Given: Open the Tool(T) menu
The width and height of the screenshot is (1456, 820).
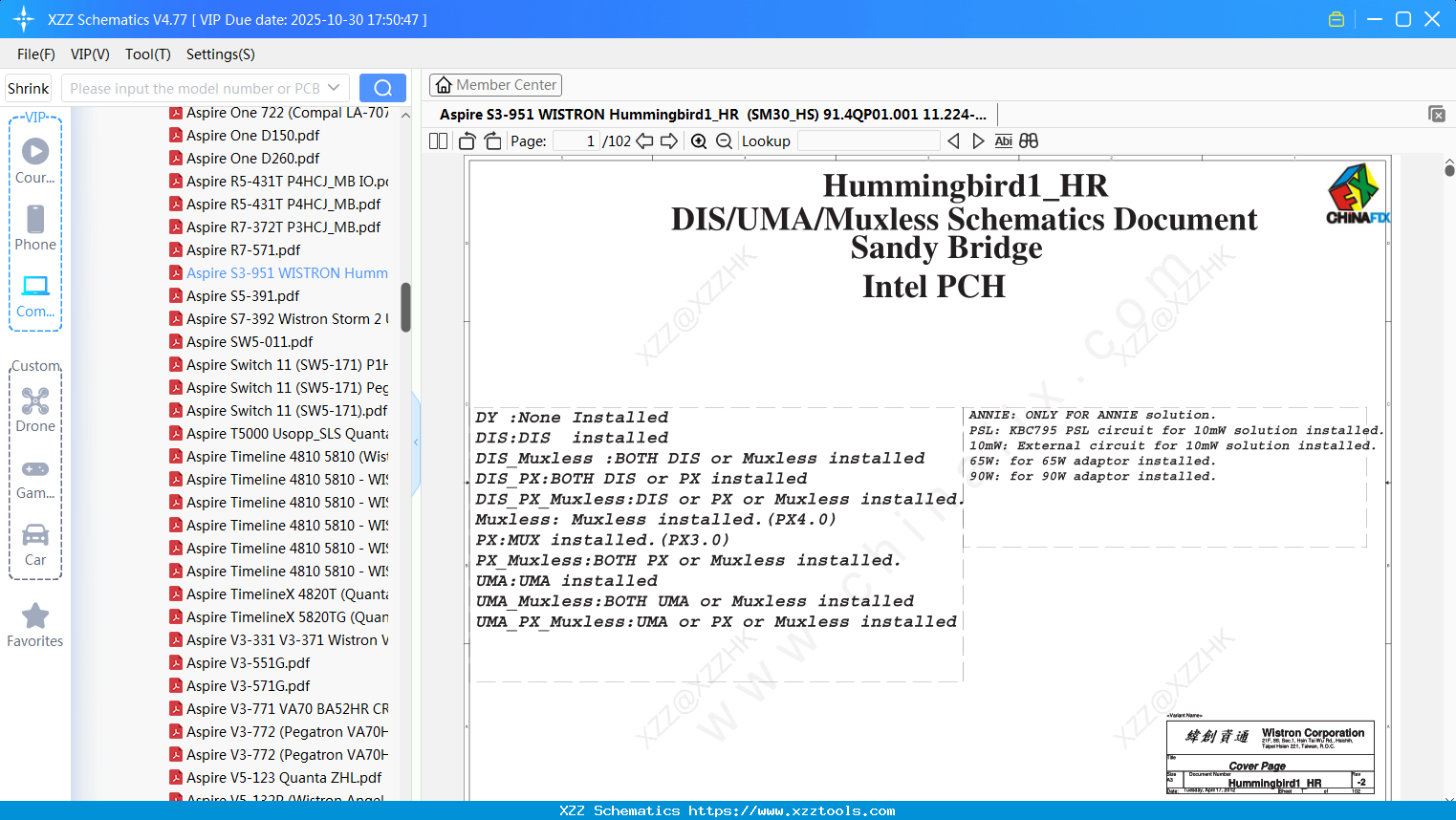Looking at the screenshot, I should tap(148, 54).
